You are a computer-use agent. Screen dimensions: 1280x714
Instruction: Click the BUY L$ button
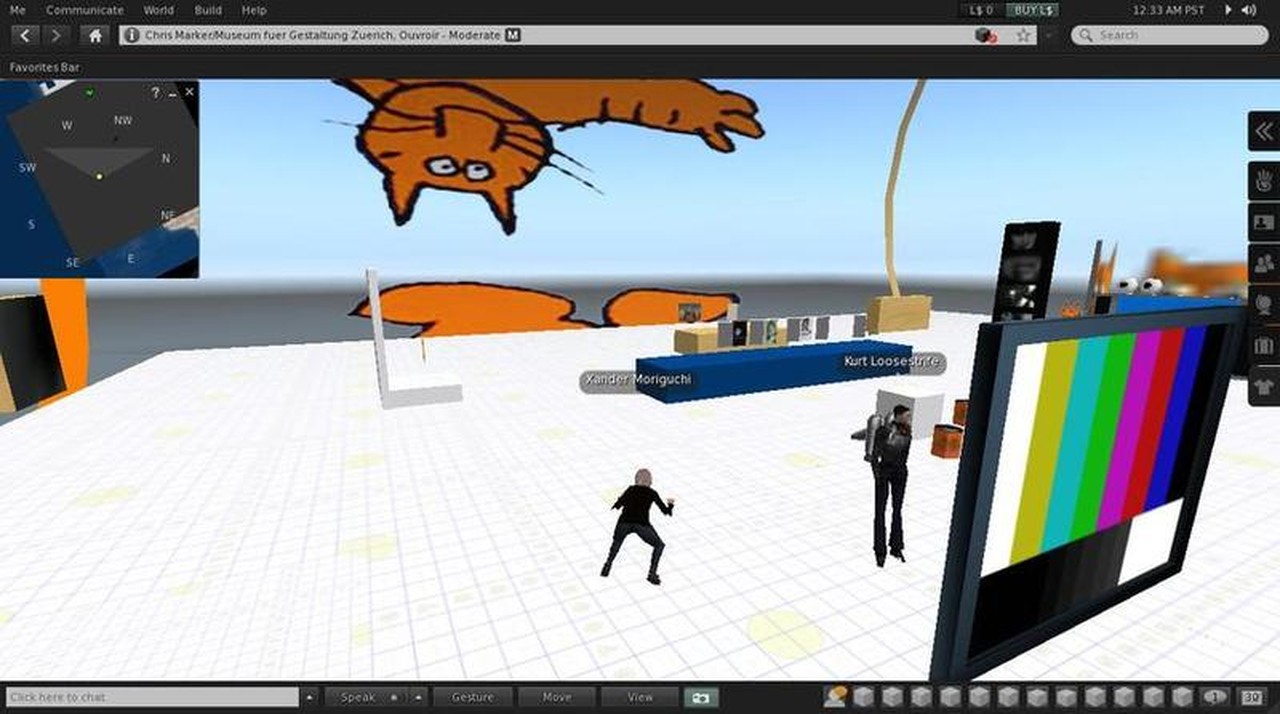pos(1033,10)
